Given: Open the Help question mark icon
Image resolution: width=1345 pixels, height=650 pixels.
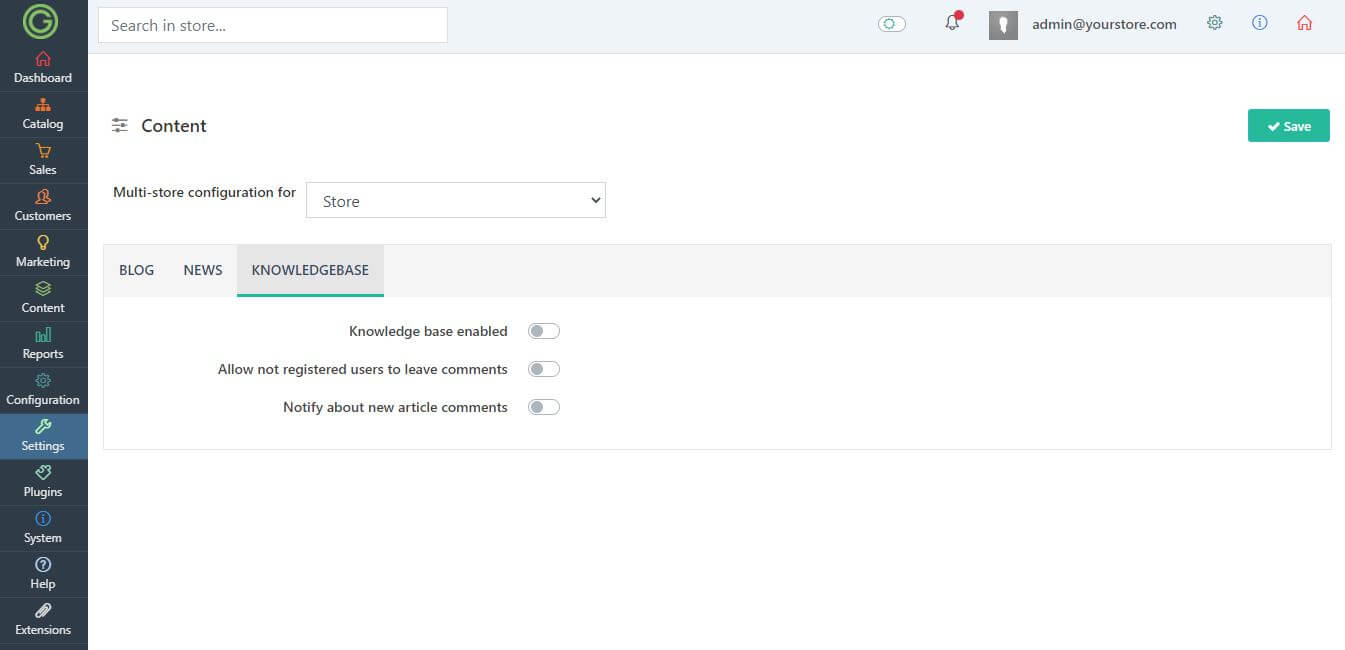Looking at the screenshot, I should pos(43,565).
